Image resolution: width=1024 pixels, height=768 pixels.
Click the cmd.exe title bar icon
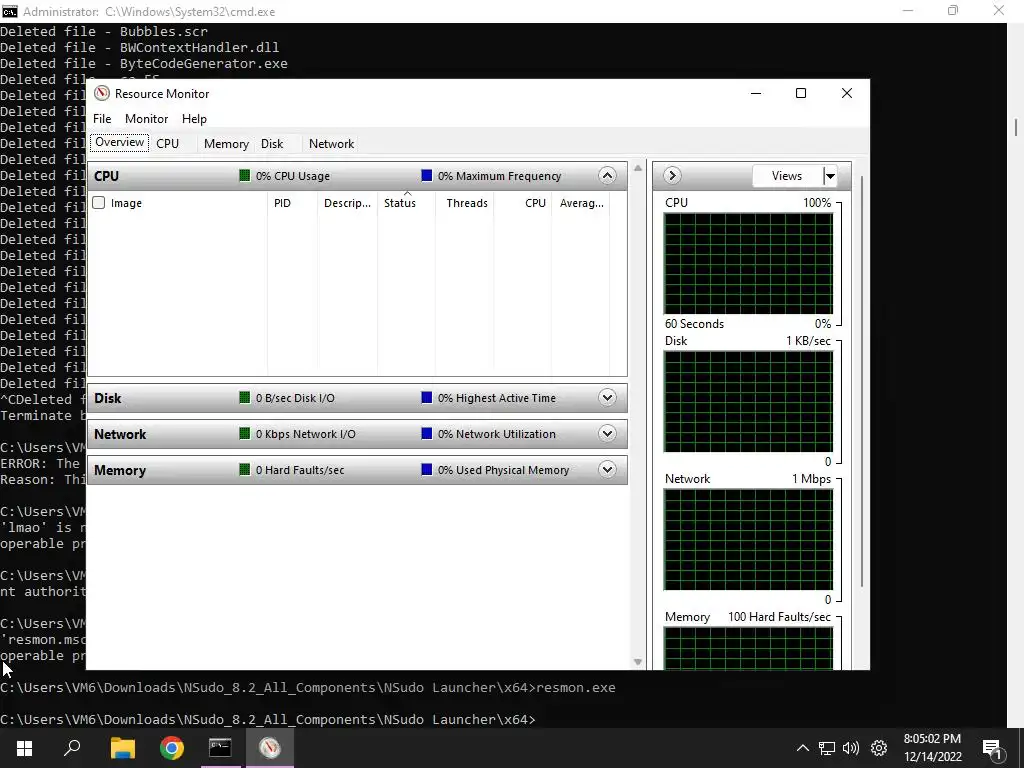pyautogui.click(x=9, y=11)
